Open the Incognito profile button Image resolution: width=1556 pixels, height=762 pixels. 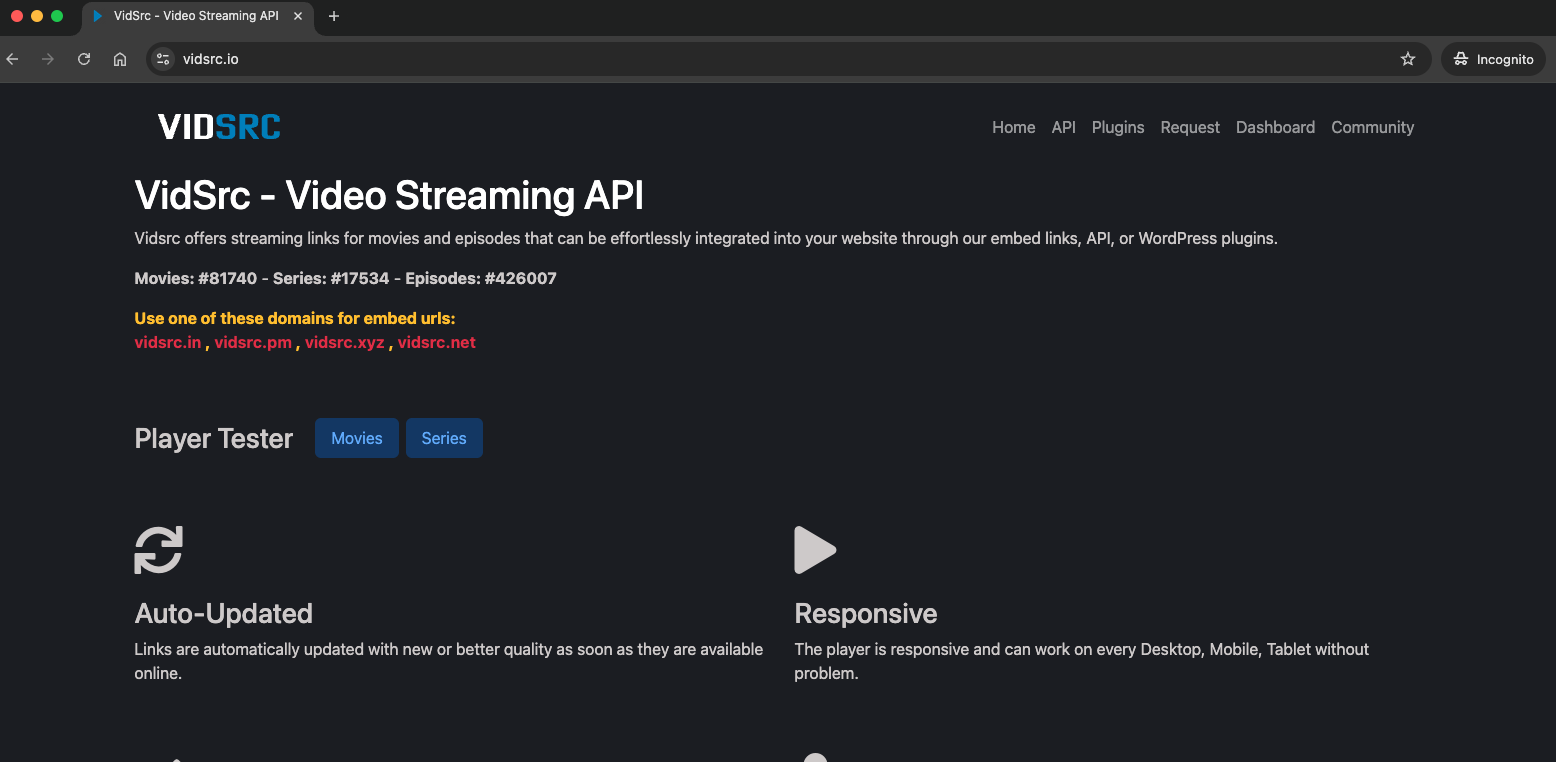click(x=1494, y=59)
